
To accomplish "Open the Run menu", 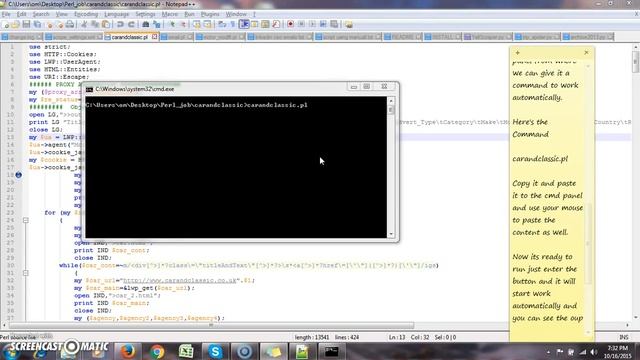I will (189, 14).
